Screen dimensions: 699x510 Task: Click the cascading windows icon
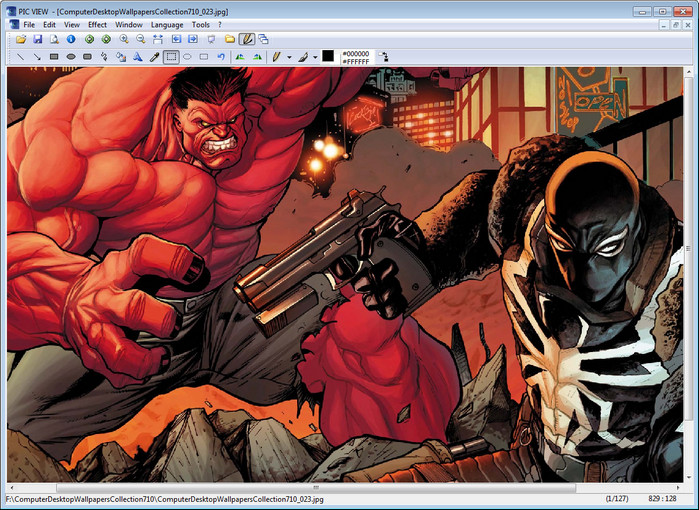click(x=263, y=39)
